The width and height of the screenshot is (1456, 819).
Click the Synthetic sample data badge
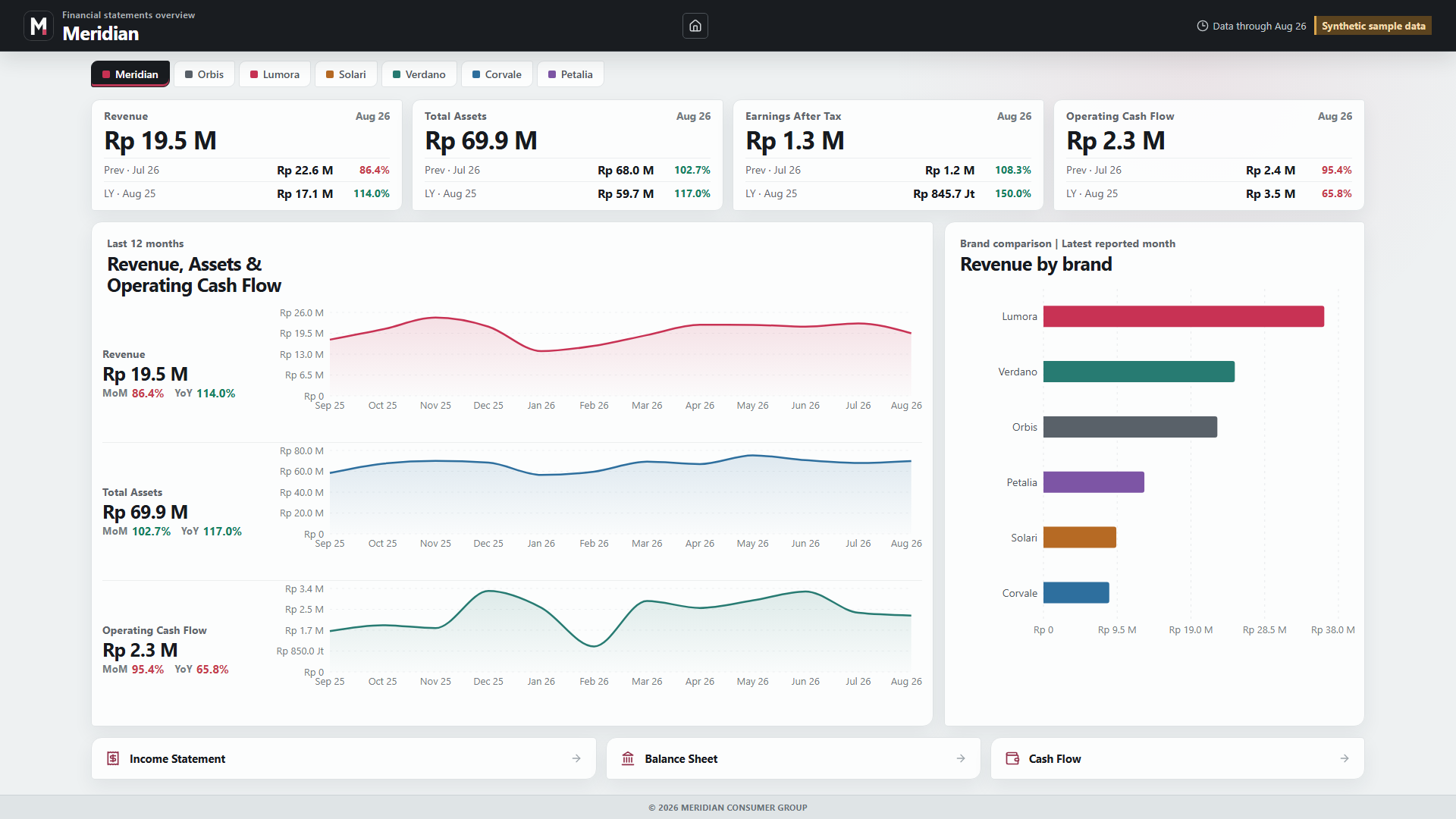pyautogui.click(x=1373, y=26)
